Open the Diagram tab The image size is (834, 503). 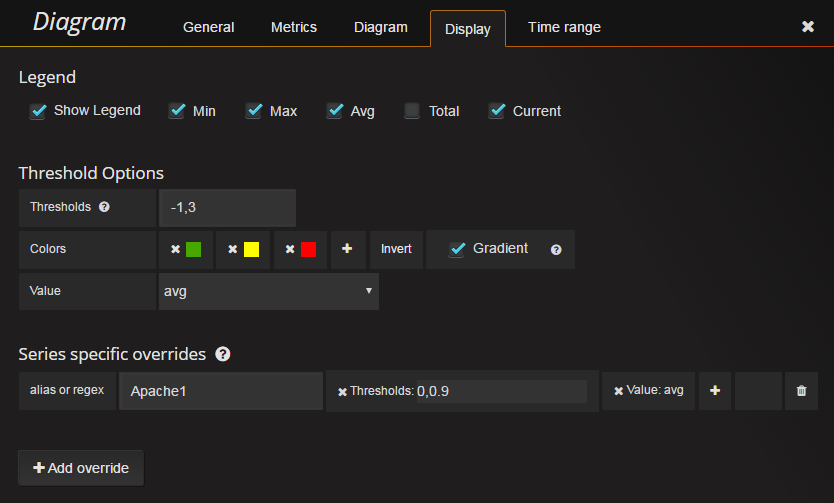[x=381, y=27]
